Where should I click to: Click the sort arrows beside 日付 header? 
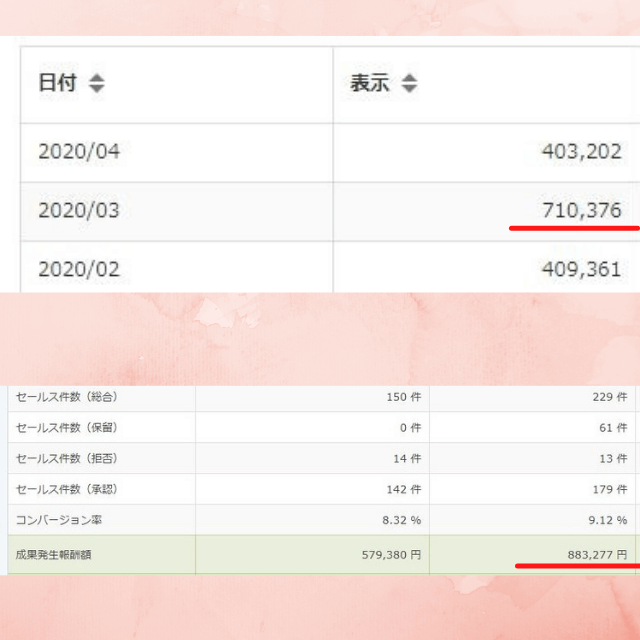click(96, 84)
